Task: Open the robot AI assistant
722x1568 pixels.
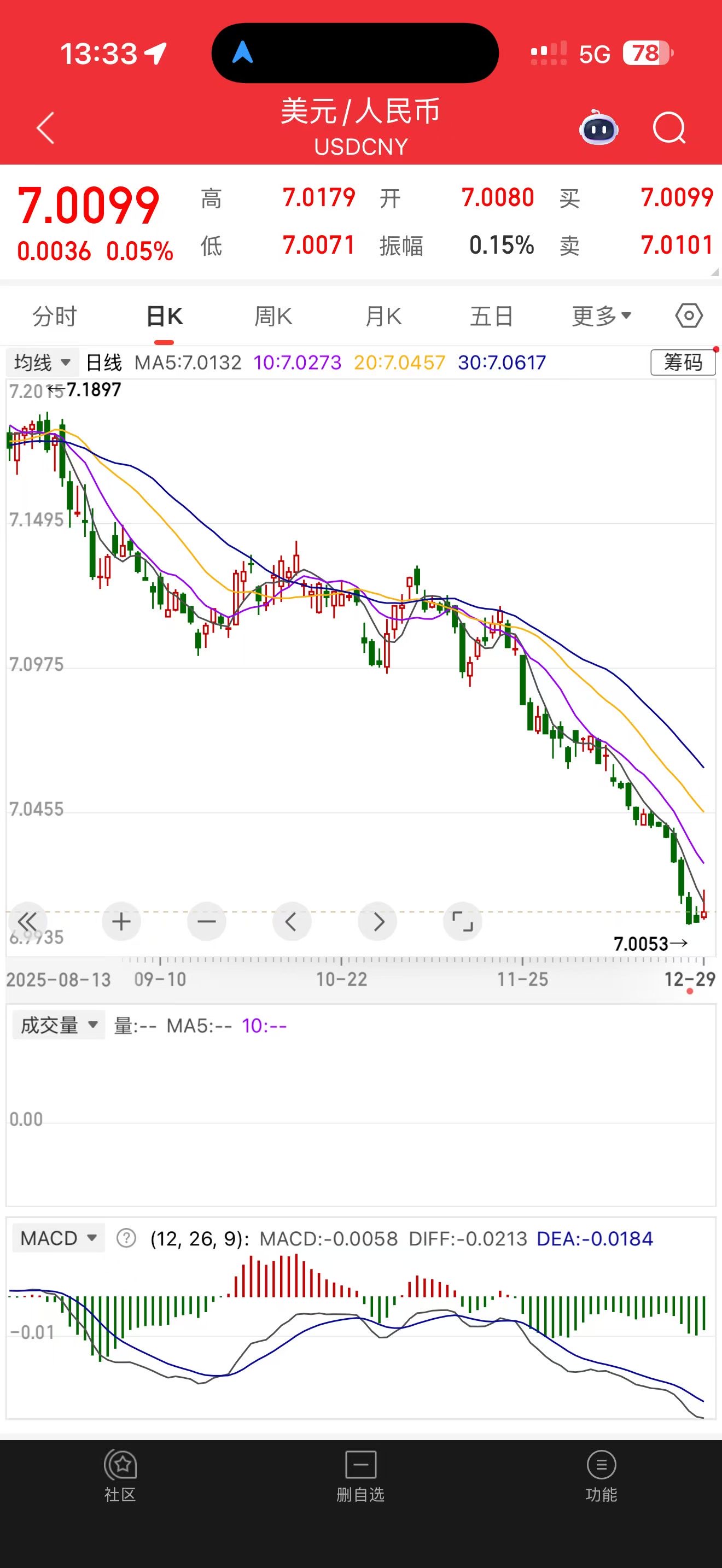Action: pyautogui.click(x=599, y=128)
